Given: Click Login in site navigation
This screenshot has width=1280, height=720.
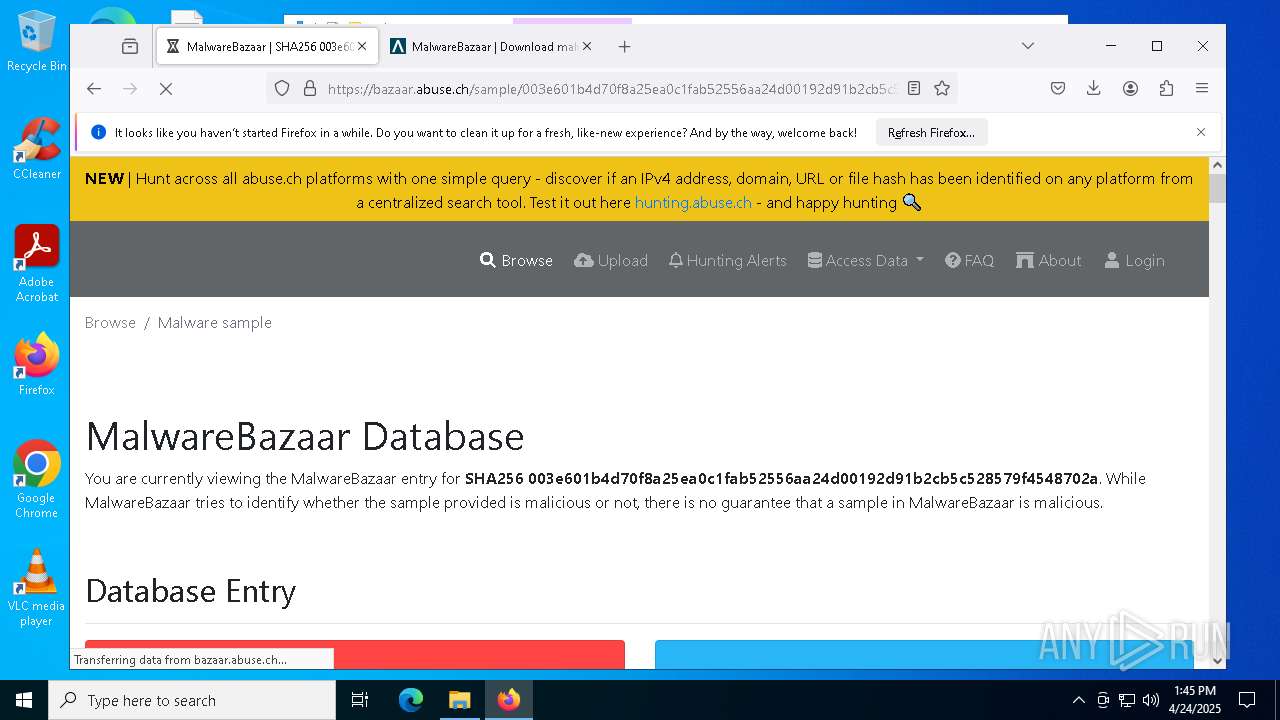Looking at the screenshot, I should tap(1135, 260).
